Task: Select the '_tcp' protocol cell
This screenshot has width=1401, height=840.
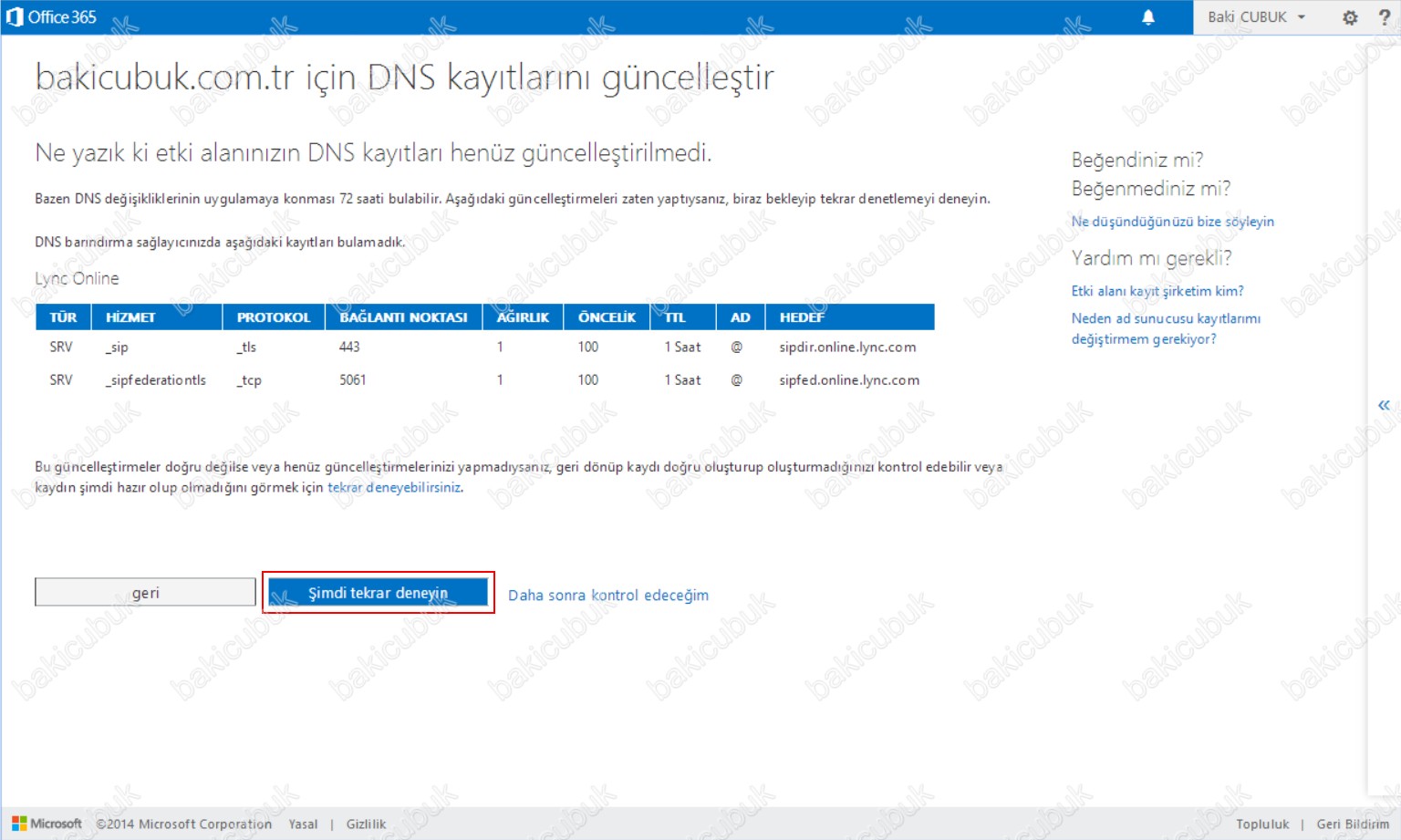Action: [x=249, y=380]
